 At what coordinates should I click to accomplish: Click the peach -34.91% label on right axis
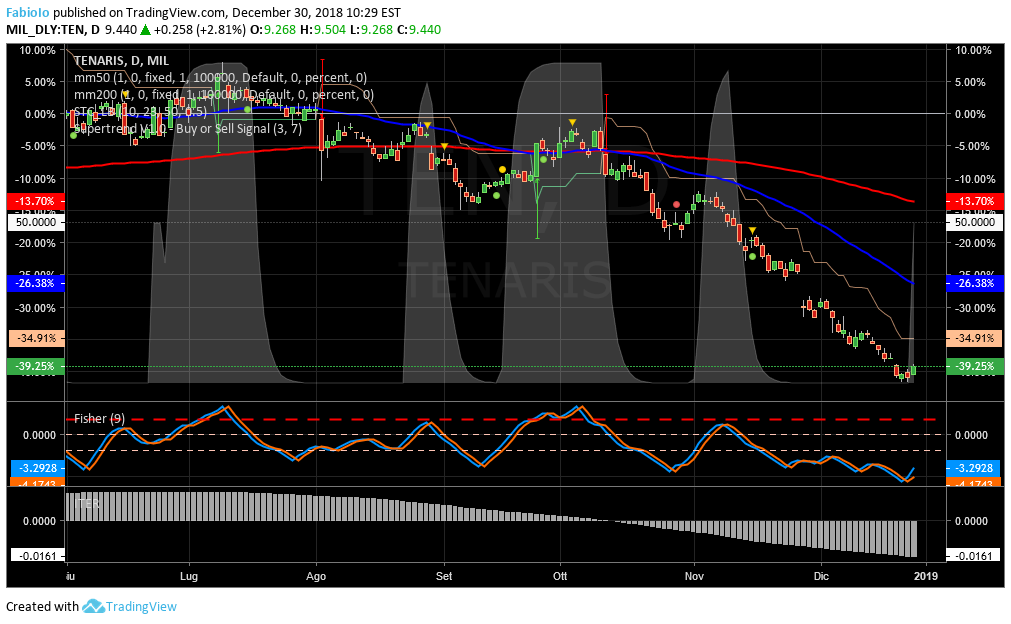pos(974,338)
